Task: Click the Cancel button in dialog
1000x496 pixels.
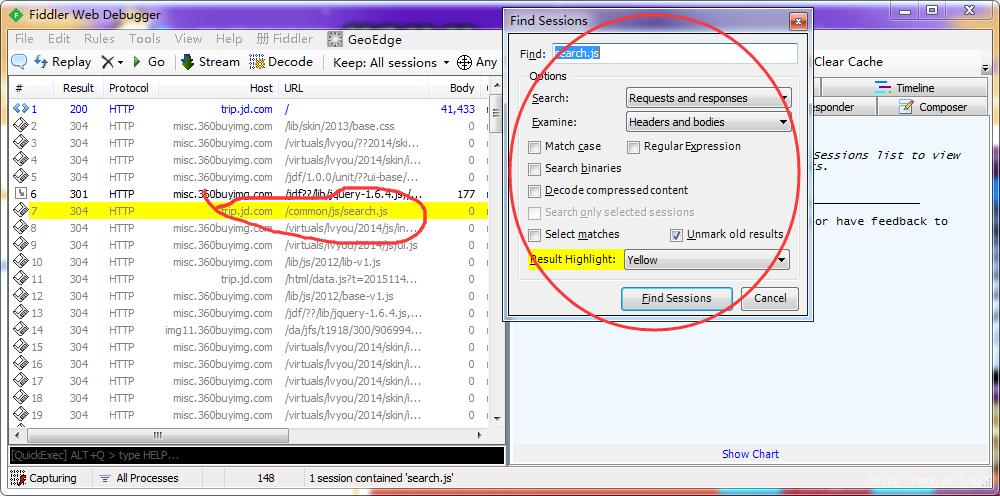Action: coord(770,298)
